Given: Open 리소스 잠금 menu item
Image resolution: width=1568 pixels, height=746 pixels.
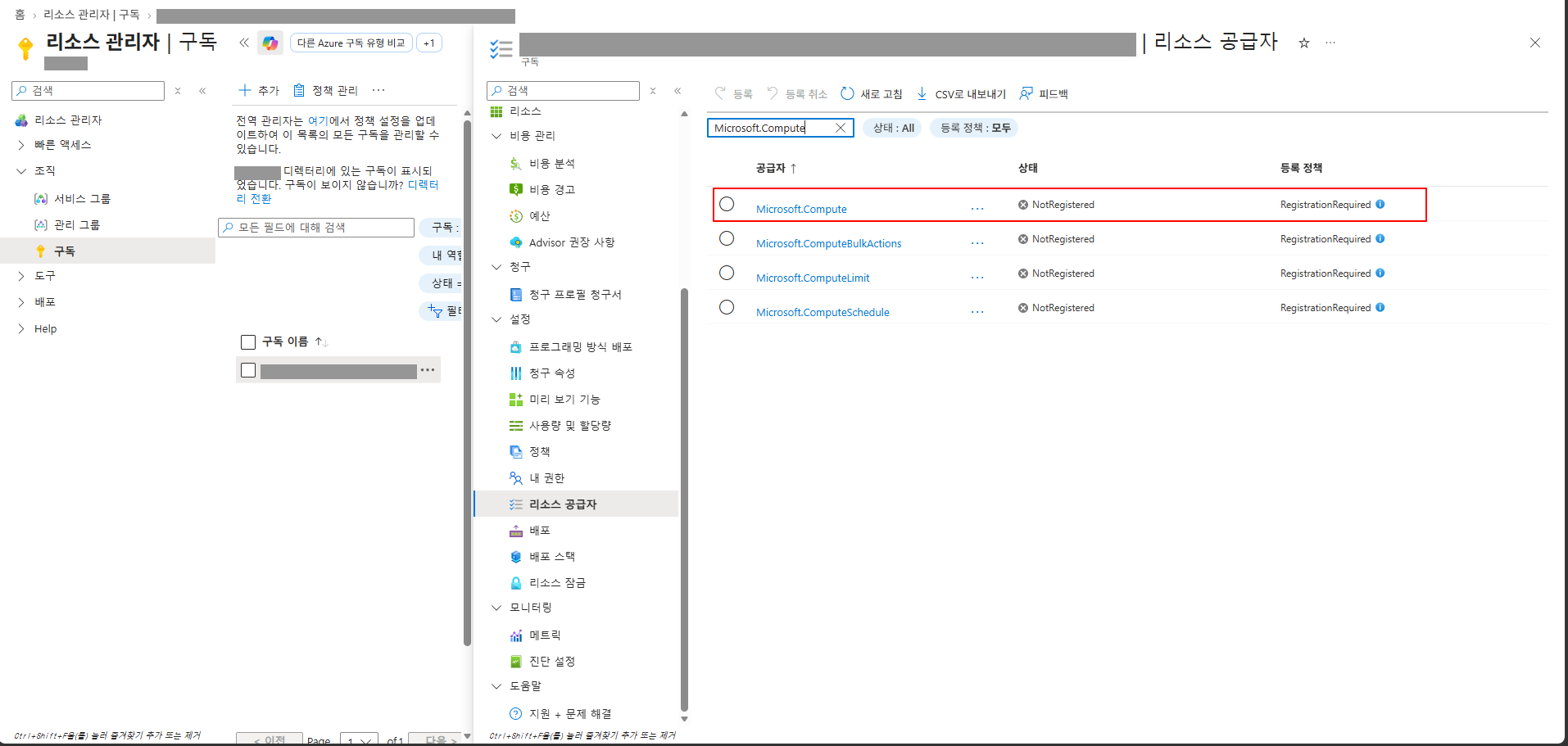Looking at the screenshot, I should point(556,583).
